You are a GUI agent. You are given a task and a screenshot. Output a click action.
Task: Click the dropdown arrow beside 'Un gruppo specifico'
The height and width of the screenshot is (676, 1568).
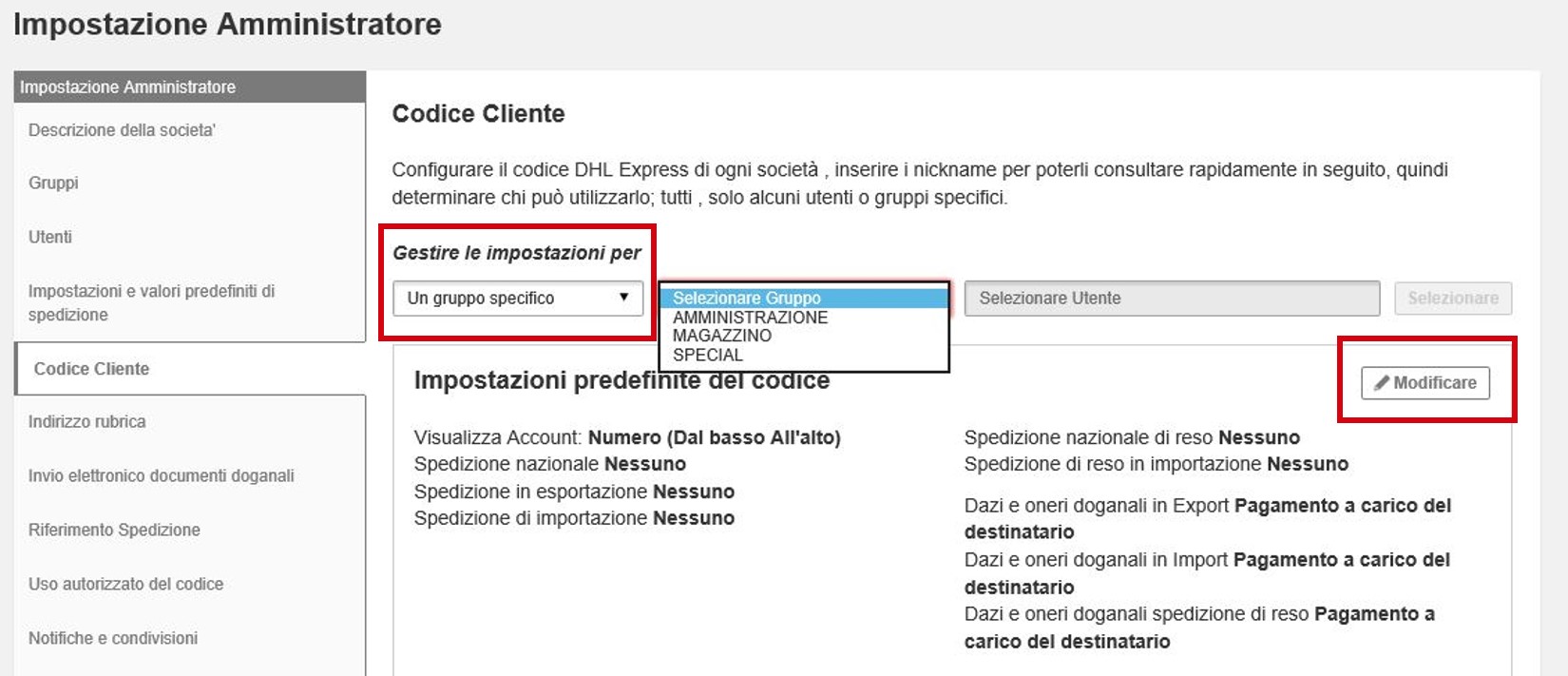point(623,298)
